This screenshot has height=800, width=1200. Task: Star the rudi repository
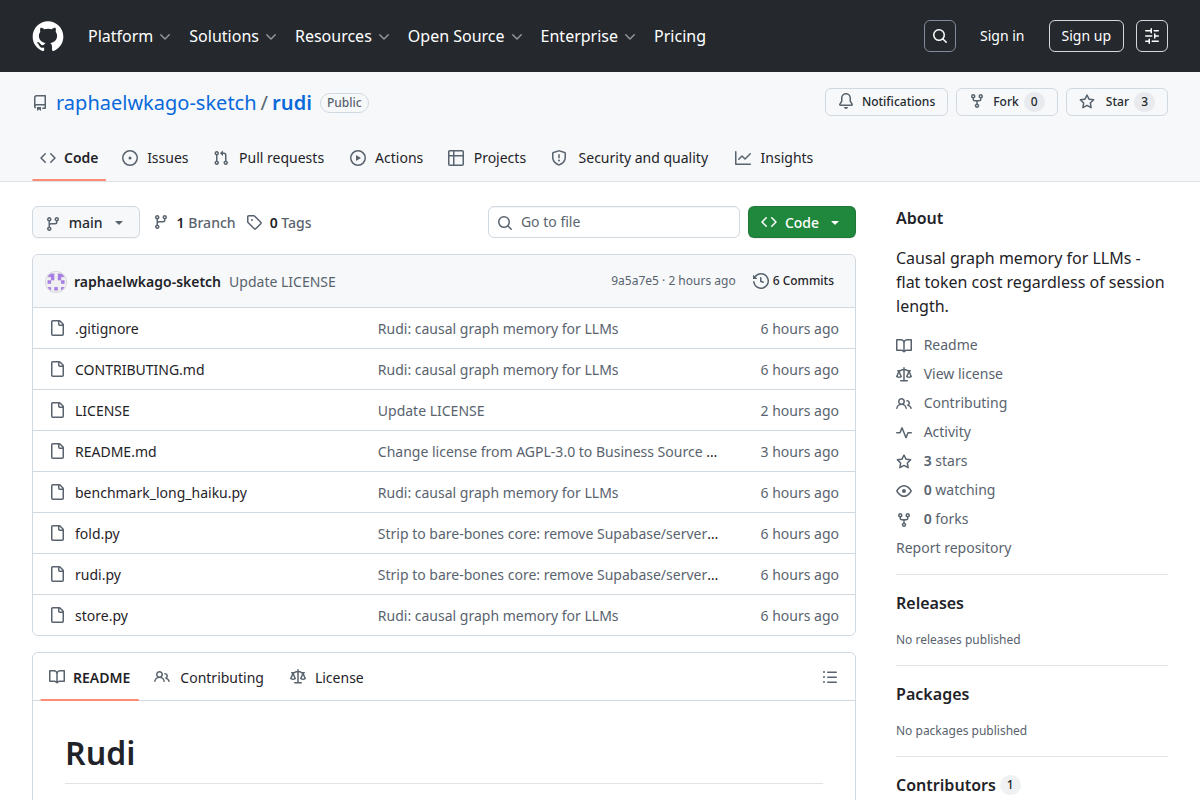[1117, 102]
